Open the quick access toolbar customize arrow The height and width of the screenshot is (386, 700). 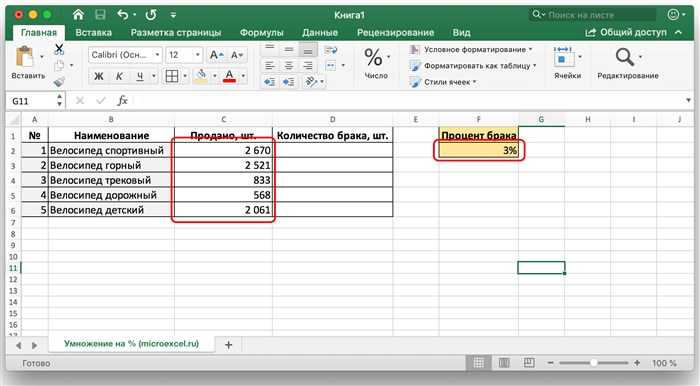coord(173,15)
